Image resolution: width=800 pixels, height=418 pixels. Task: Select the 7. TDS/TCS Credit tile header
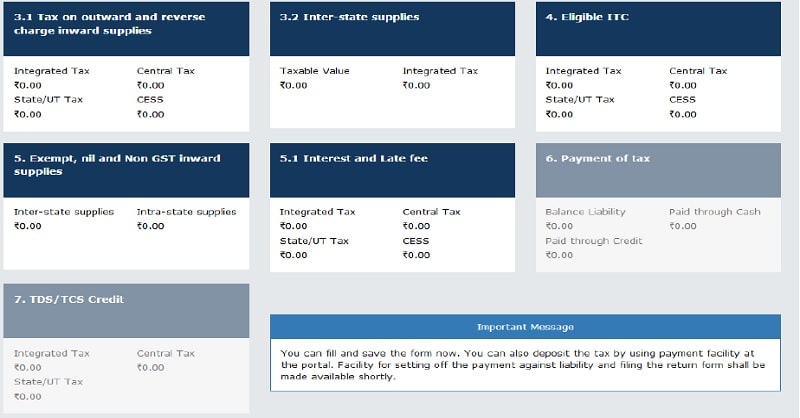tap(126, 311)
